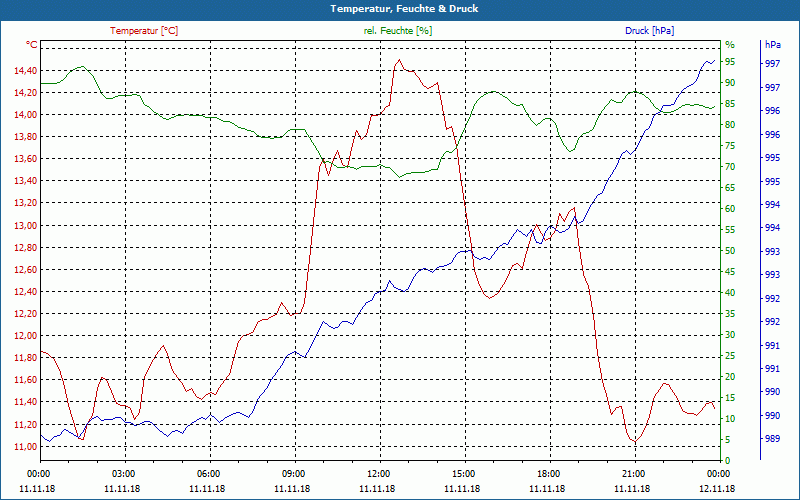Image resolution: width=800 pixels, height=500 pixels.
Task: Click the 09:00 time axis label
Action: [x=292, y=473]
